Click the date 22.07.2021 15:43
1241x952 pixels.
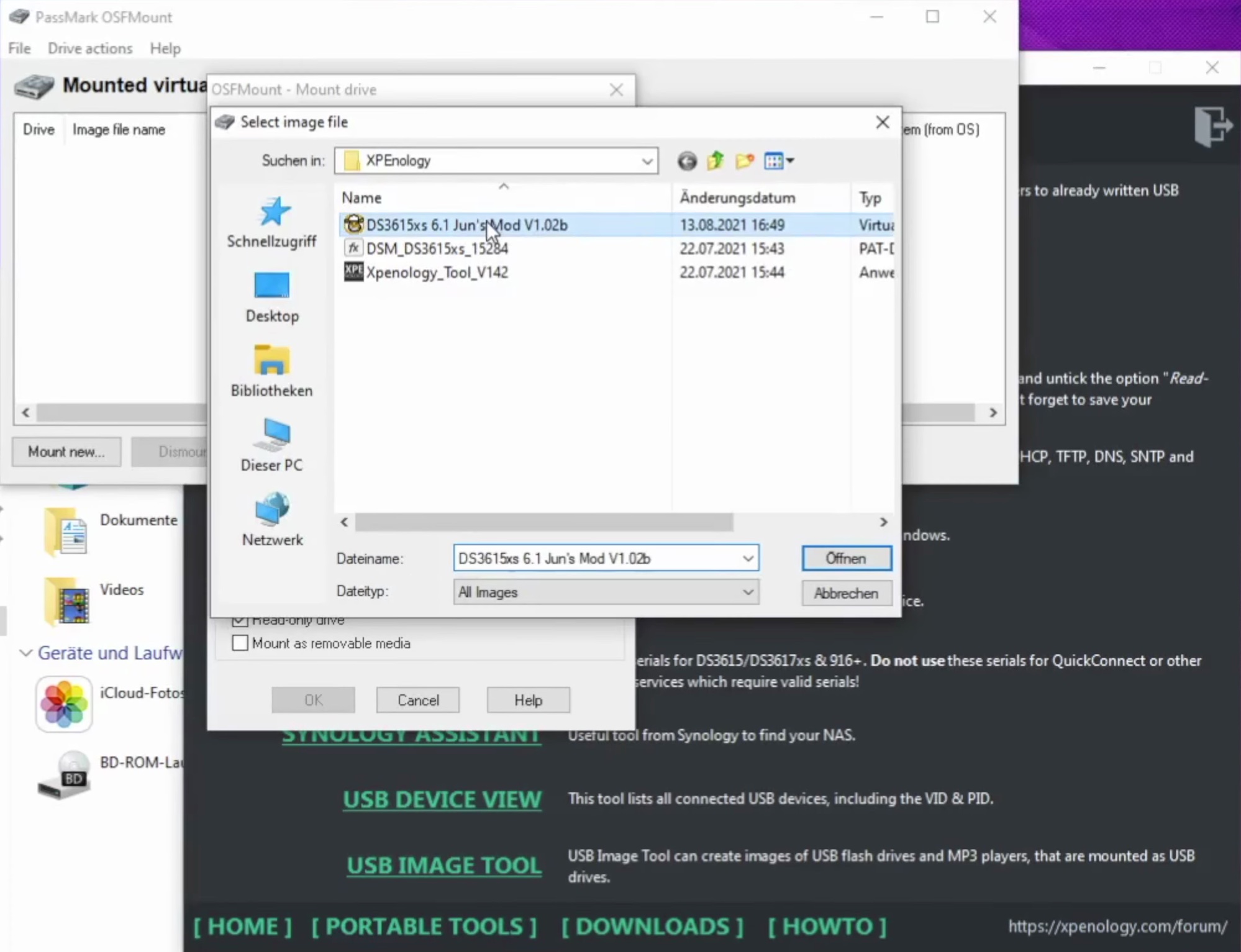pos(732,249)
